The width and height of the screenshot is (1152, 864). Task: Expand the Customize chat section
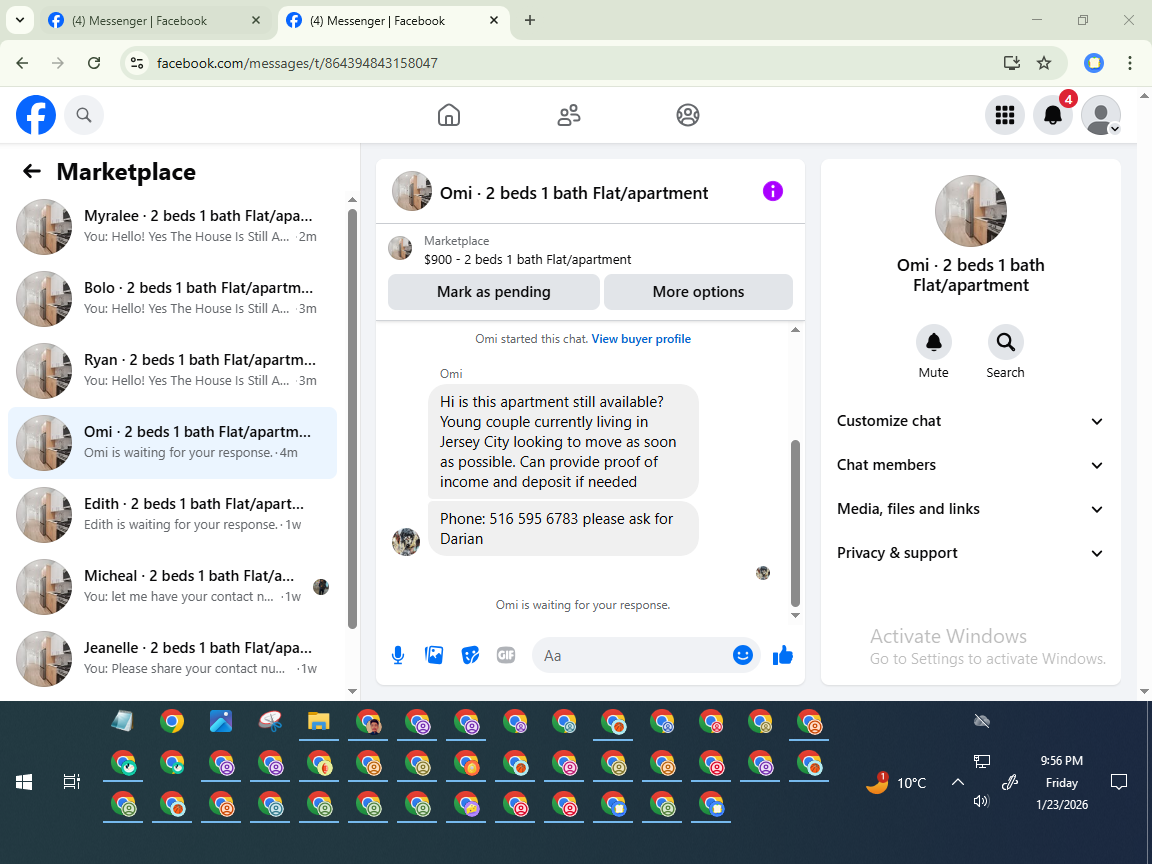click(x=971, y=421)
